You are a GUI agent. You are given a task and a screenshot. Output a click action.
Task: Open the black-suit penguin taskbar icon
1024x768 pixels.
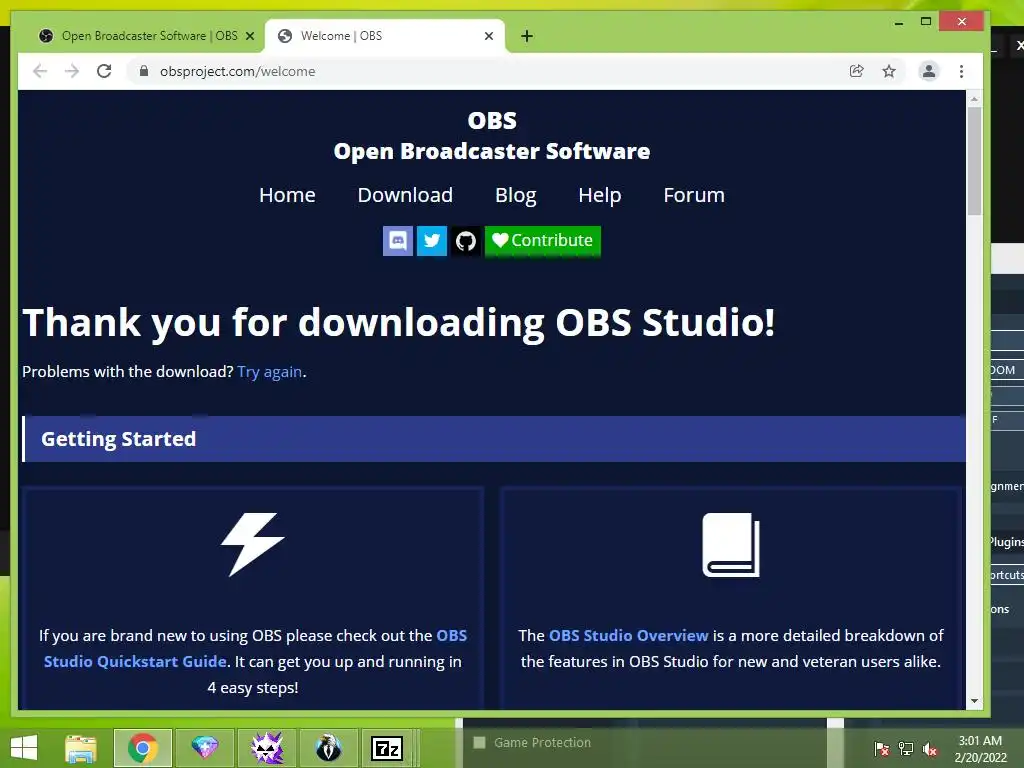tap(328, 748)
